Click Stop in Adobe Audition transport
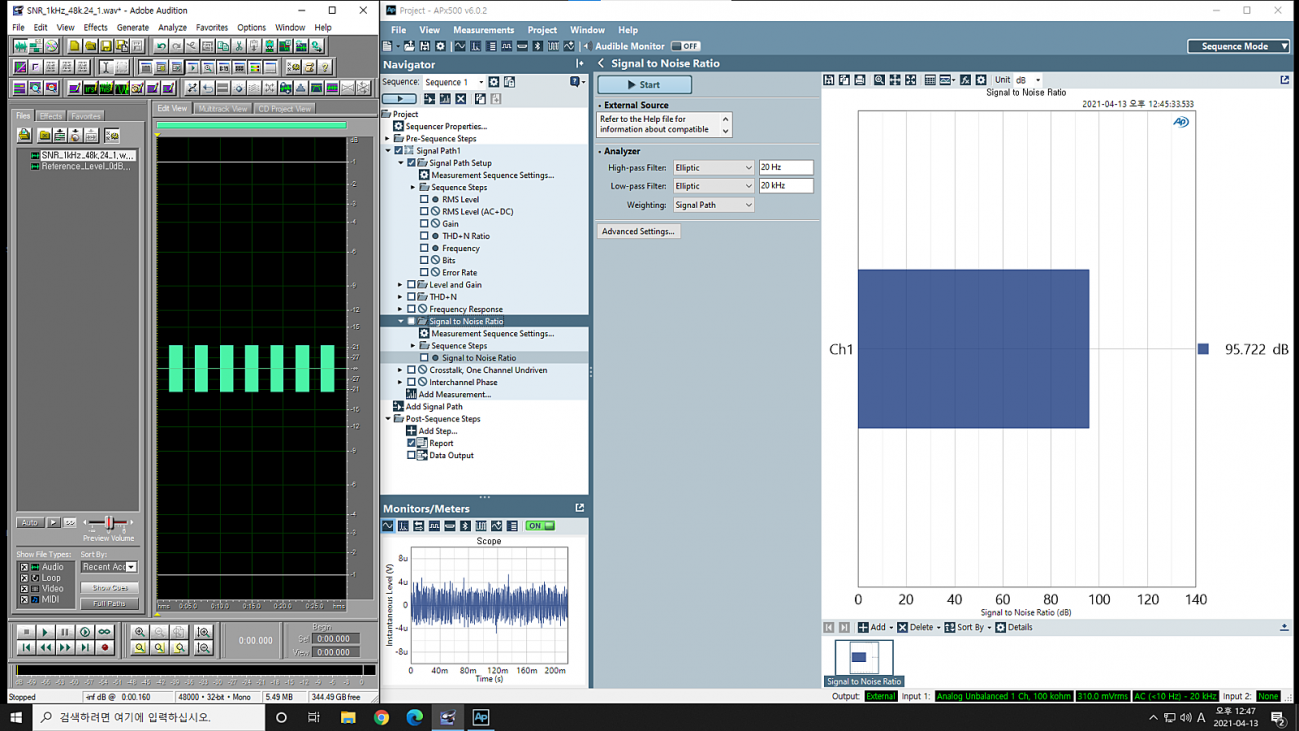 [26, 632]
